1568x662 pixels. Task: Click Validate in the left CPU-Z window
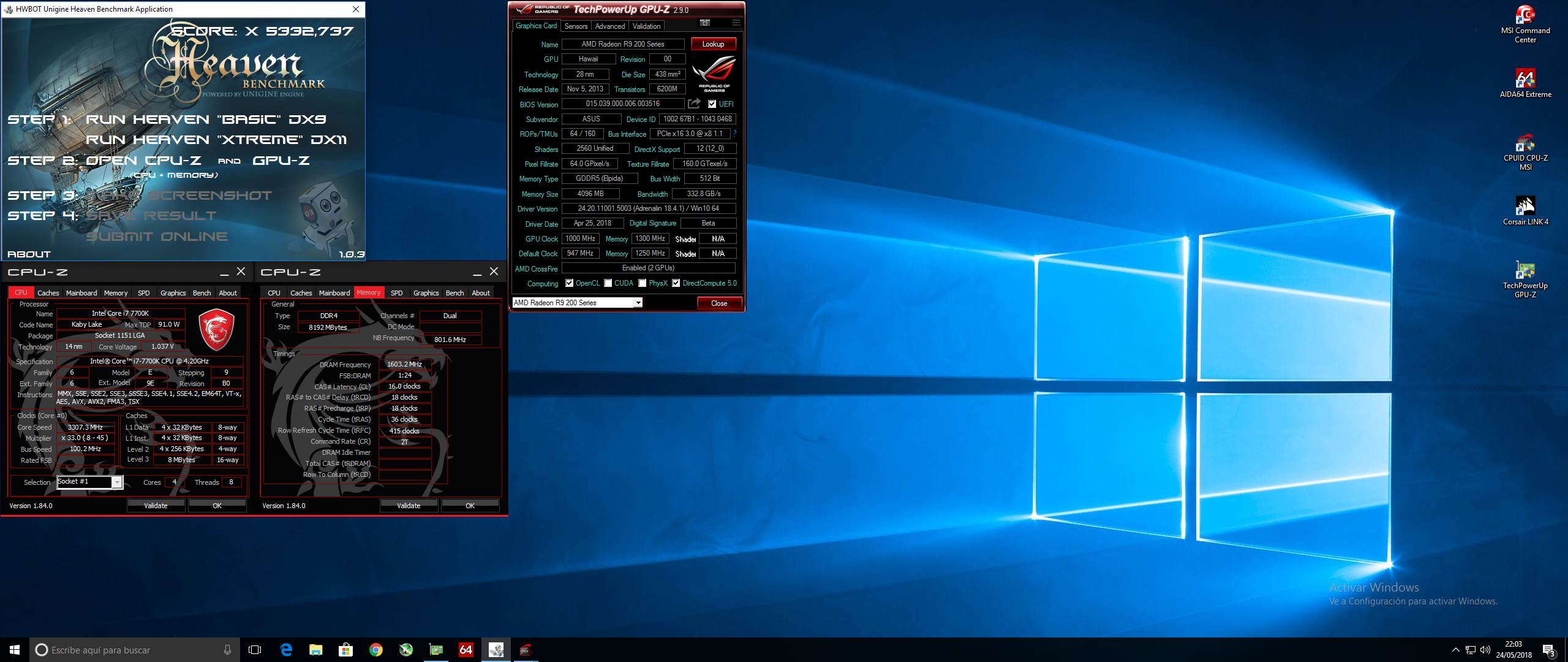156,506
